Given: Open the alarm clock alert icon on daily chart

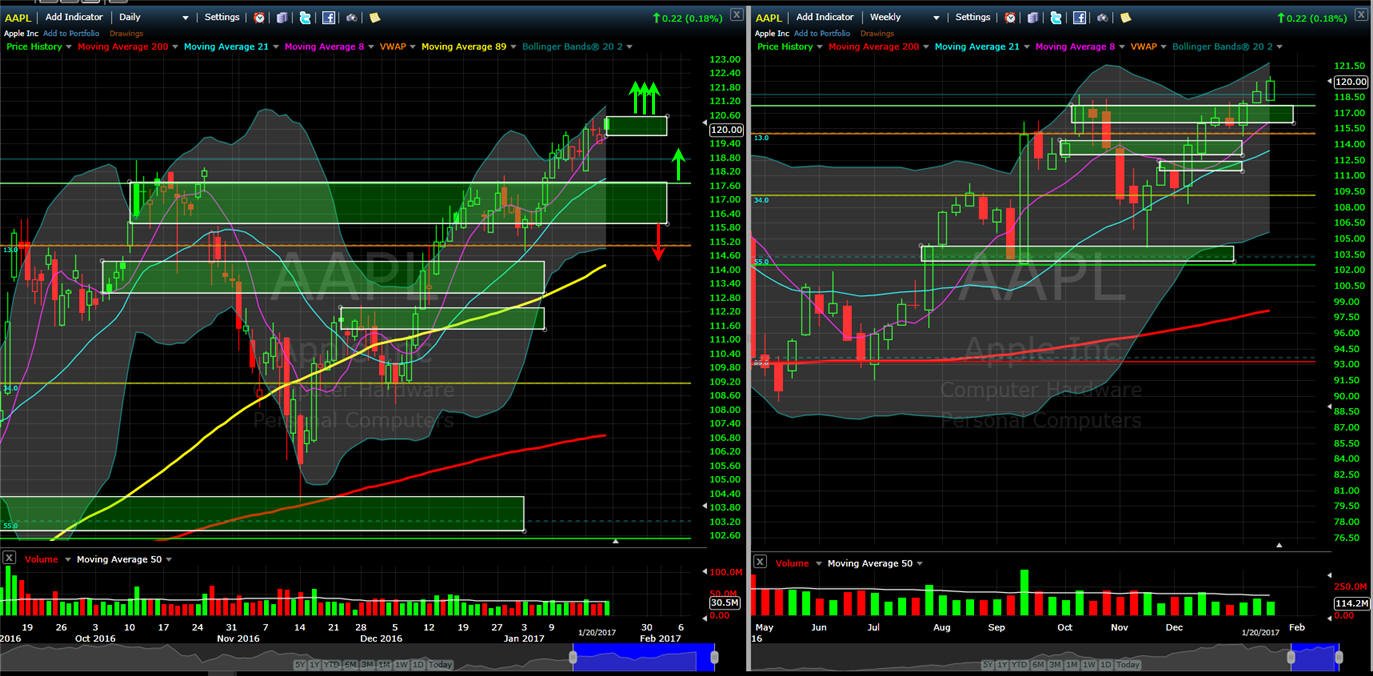Looking at the screenshot, I should (x=259, y=17).
